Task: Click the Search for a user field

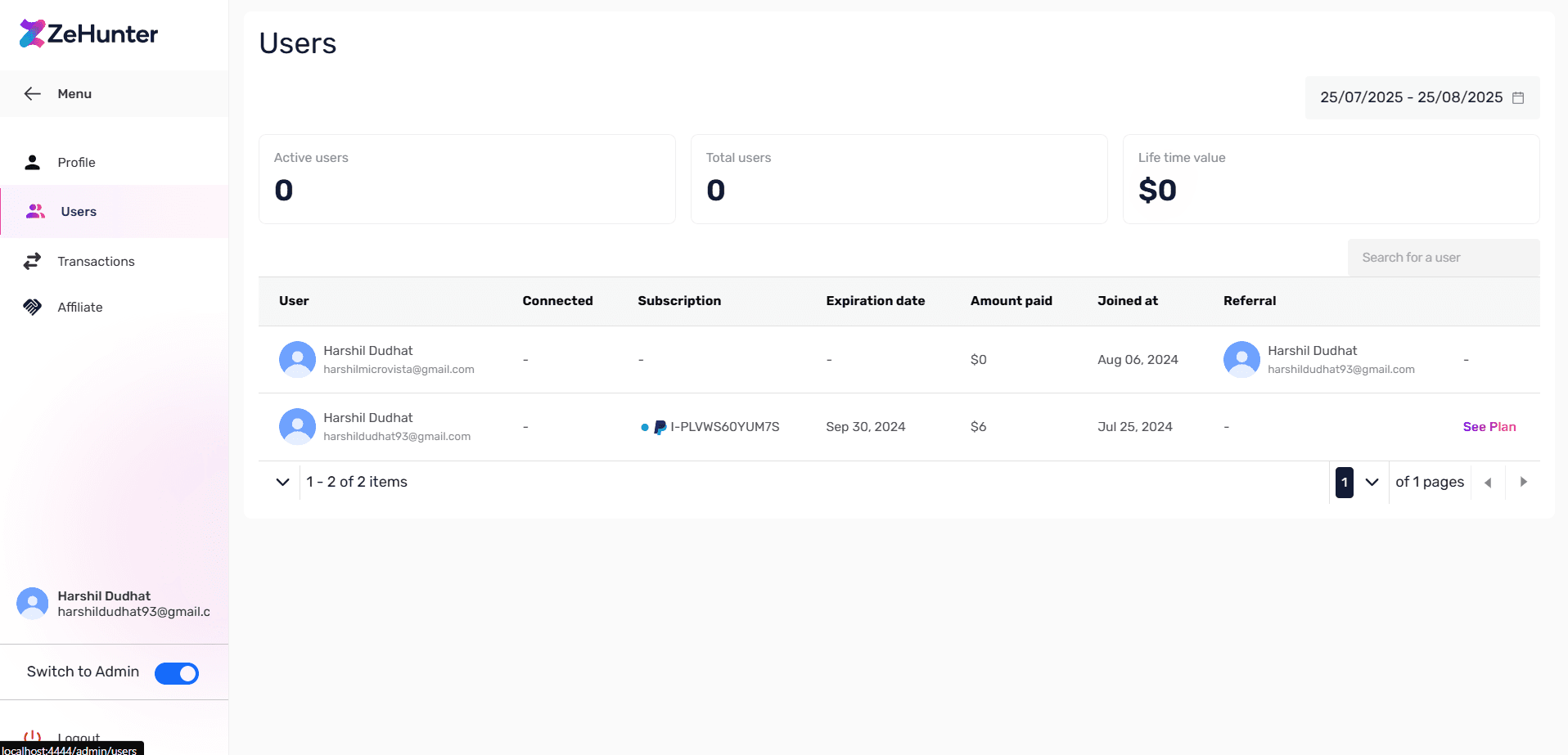Action: 1443,257
